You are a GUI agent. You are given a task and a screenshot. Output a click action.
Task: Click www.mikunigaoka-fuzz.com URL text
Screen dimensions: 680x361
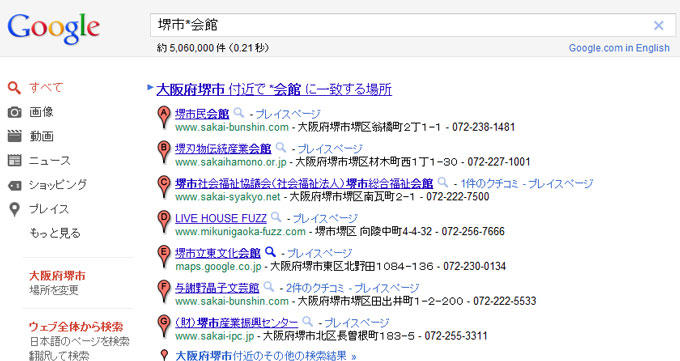click(240, 232)
